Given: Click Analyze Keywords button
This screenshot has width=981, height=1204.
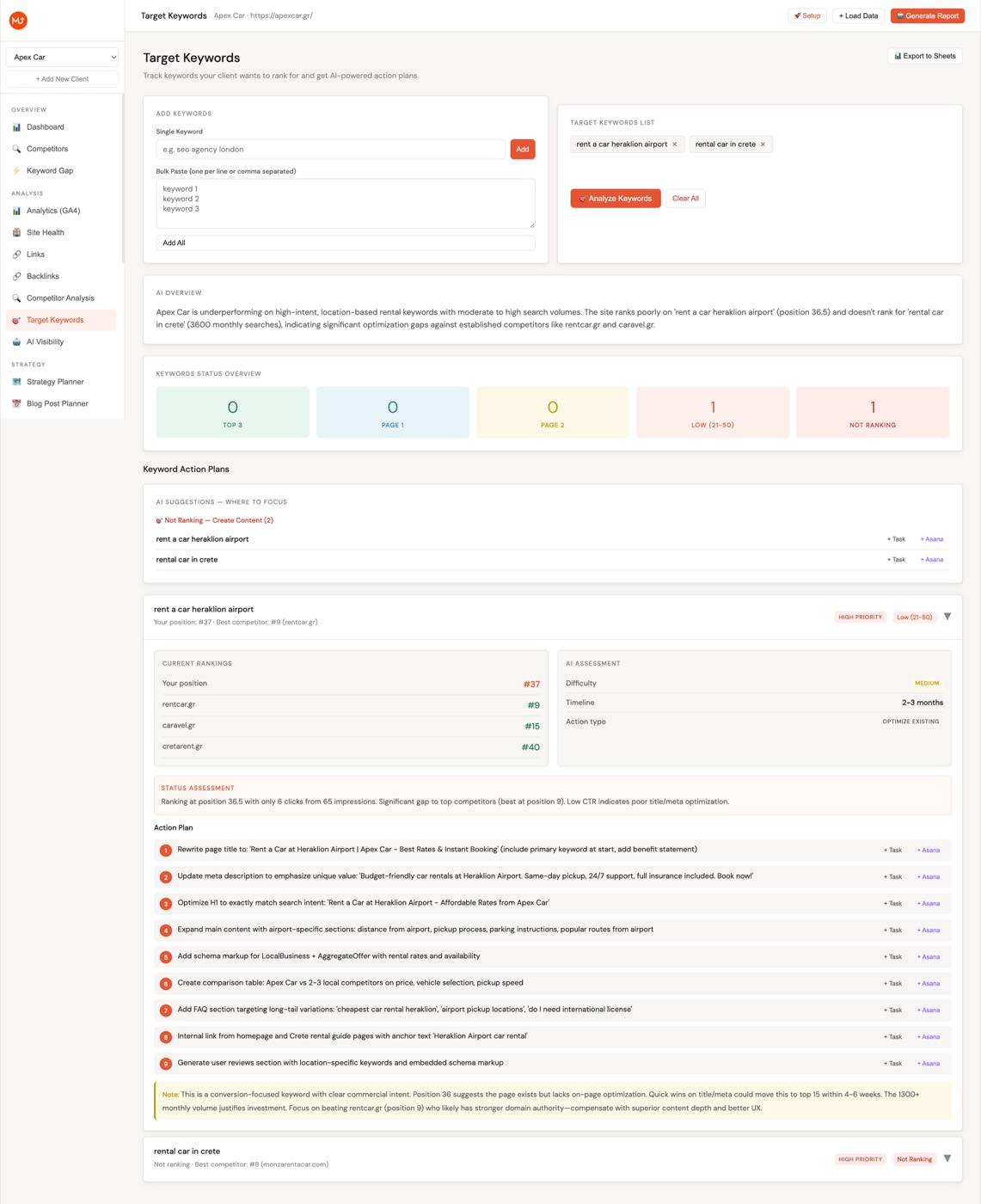Looking at the screenshot, I should [616, 199].
